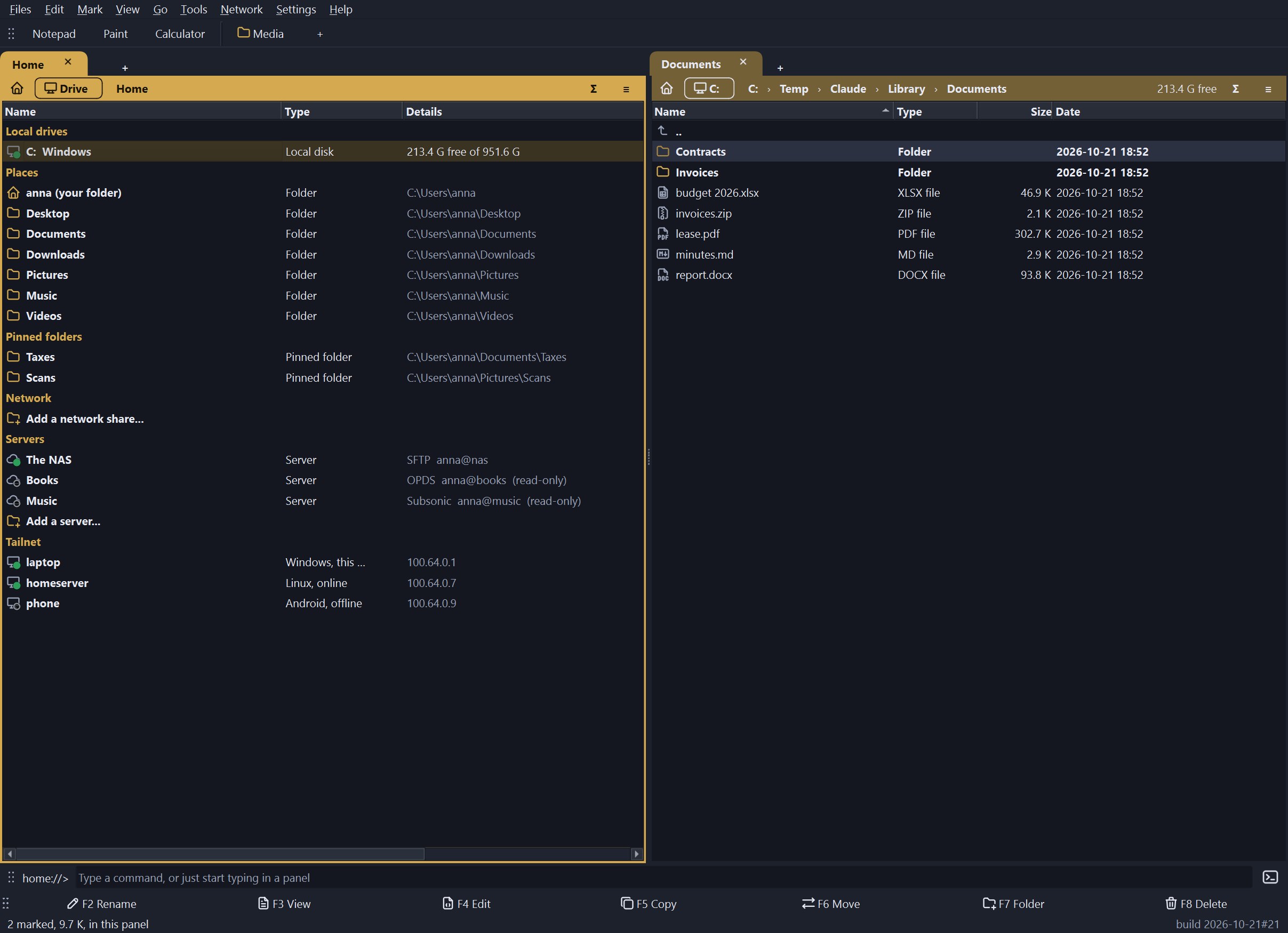Viewport: 1288px width, 933px height.
Task: Click the invoices.zip archive icon
Action: 663,213
